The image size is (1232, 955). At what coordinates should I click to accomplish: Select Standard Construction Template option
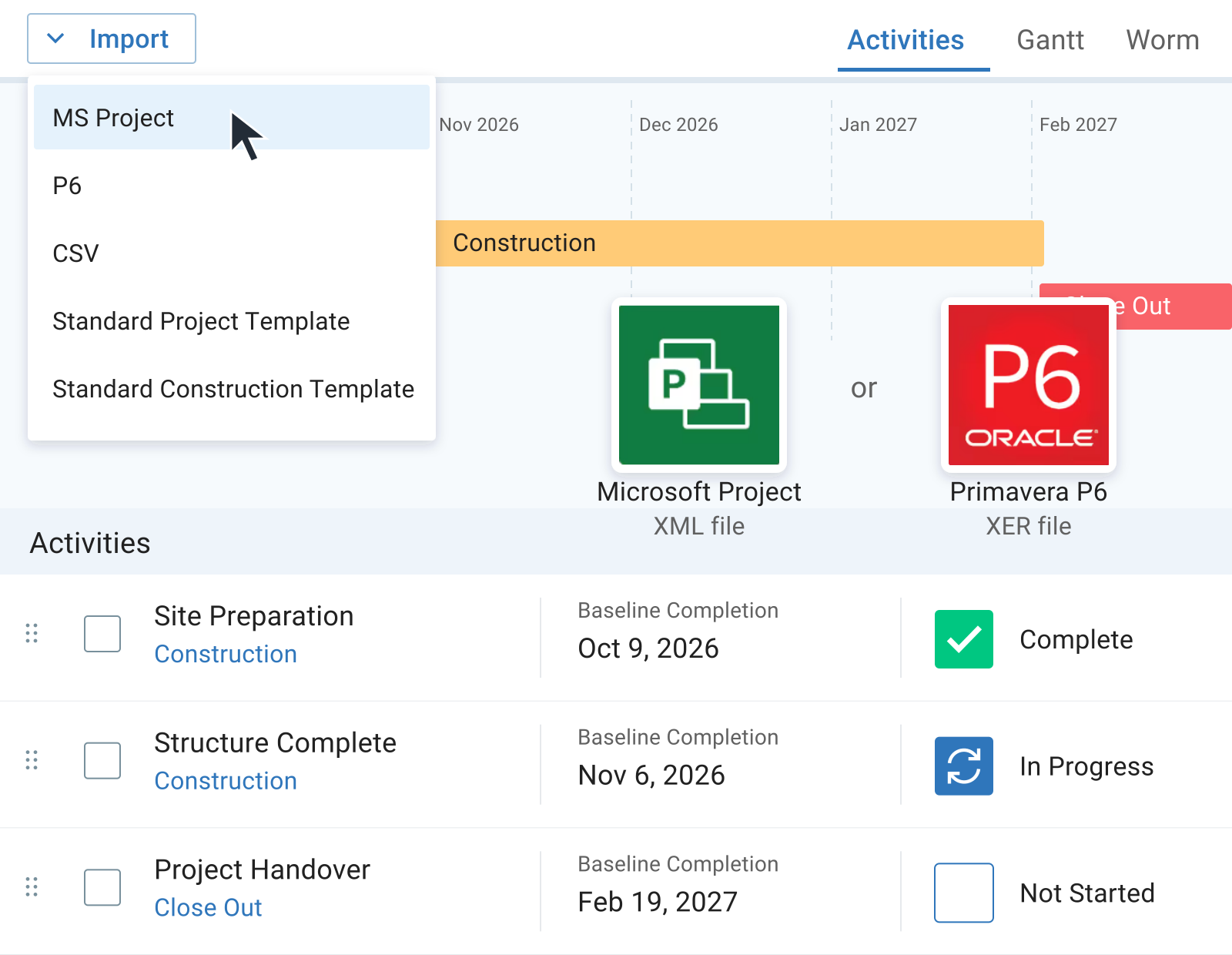[232, 389]
